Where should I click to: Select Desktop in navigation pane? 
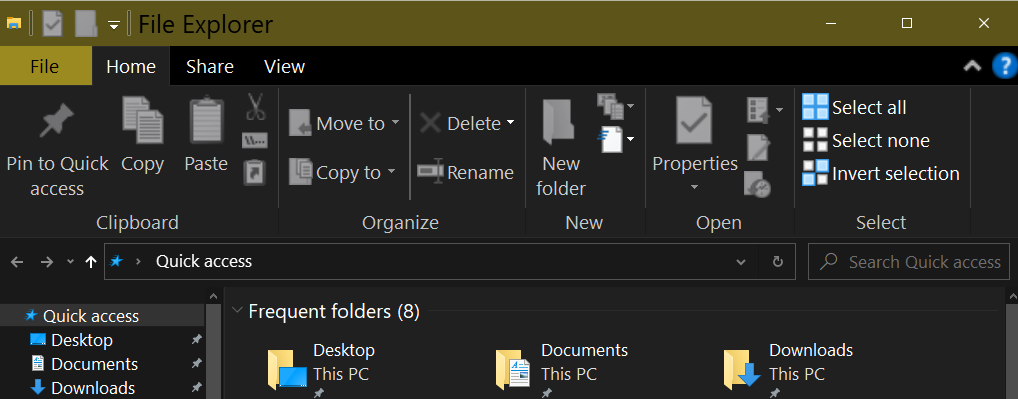click(103, 340)
